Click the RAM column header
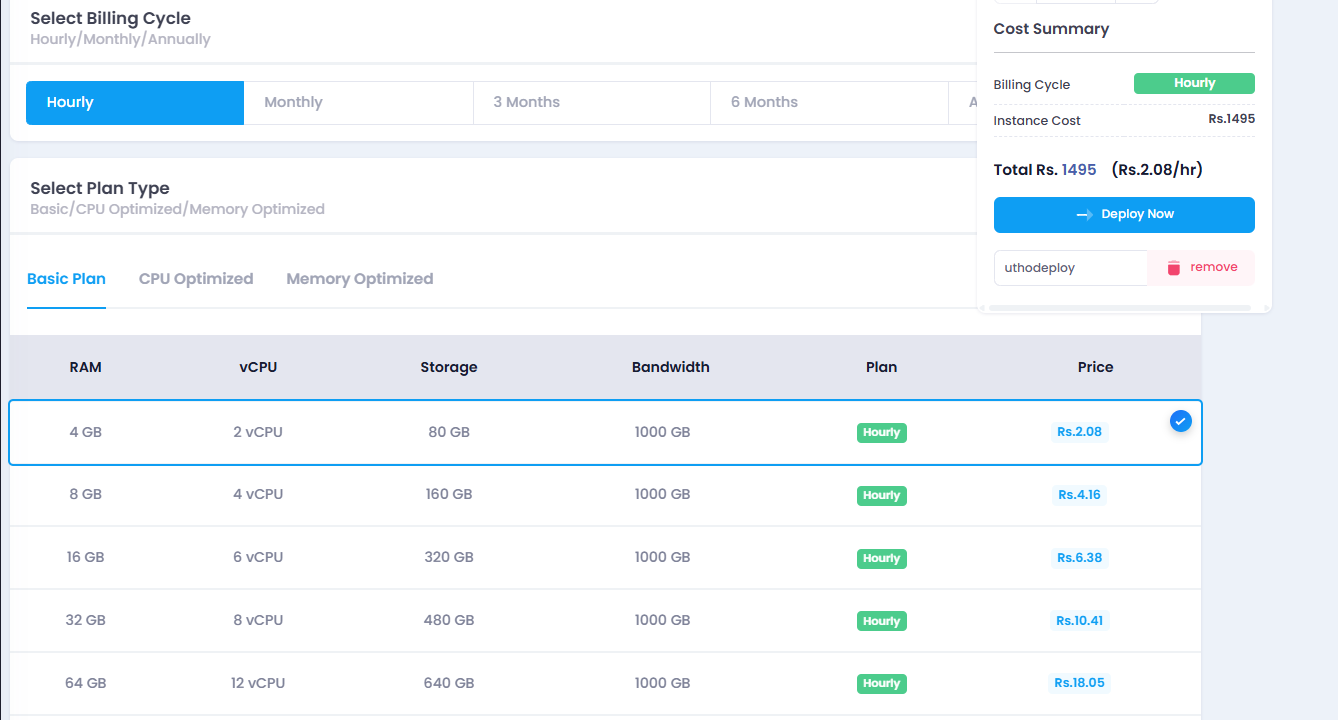Viewport: 1338px width, 720px height. 86,367
